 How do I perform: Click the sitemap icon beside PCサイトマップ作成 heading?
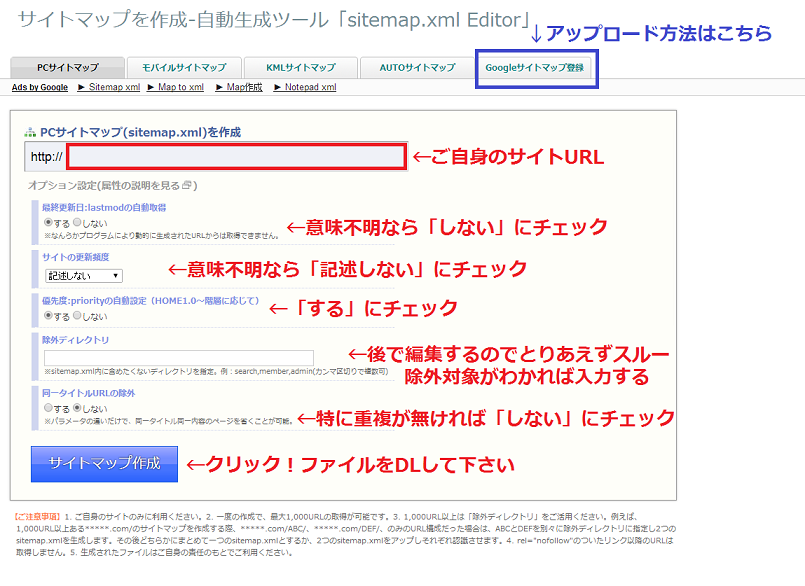click(x=29, y=131)
